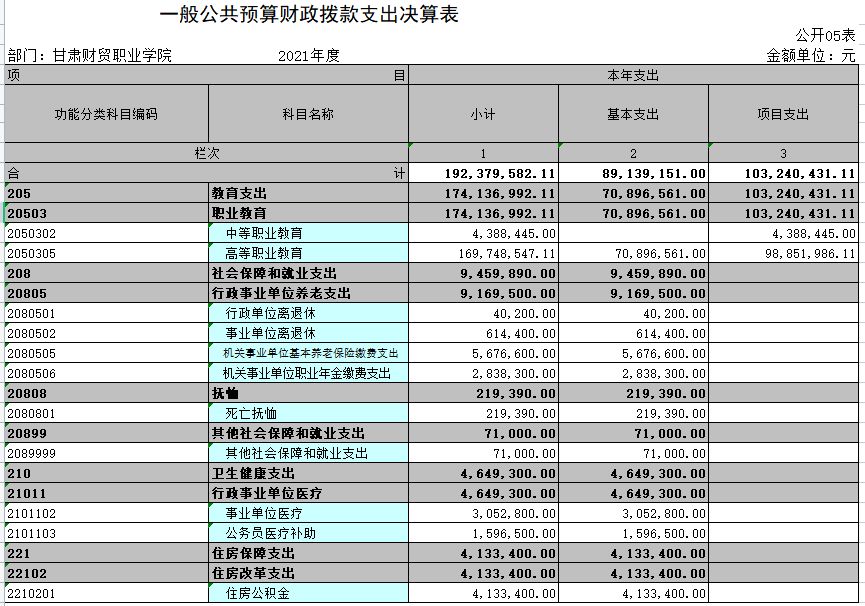Select the 高等职业教育 cell
This screenshot has height=606, width=865.
coord(308,253)
